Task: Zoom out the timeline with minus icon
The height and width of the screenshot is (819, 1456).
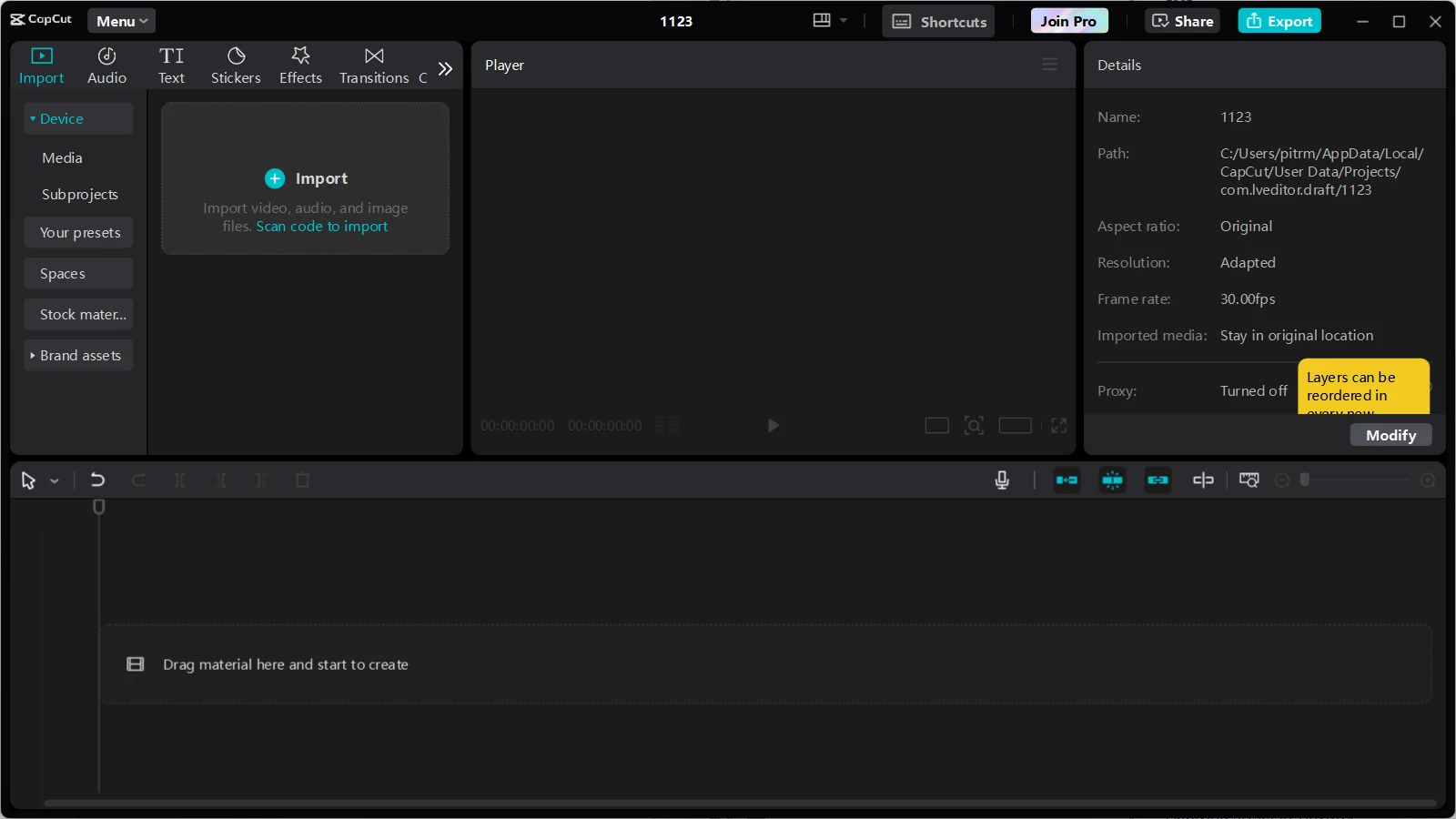Action: [1282, 480]
